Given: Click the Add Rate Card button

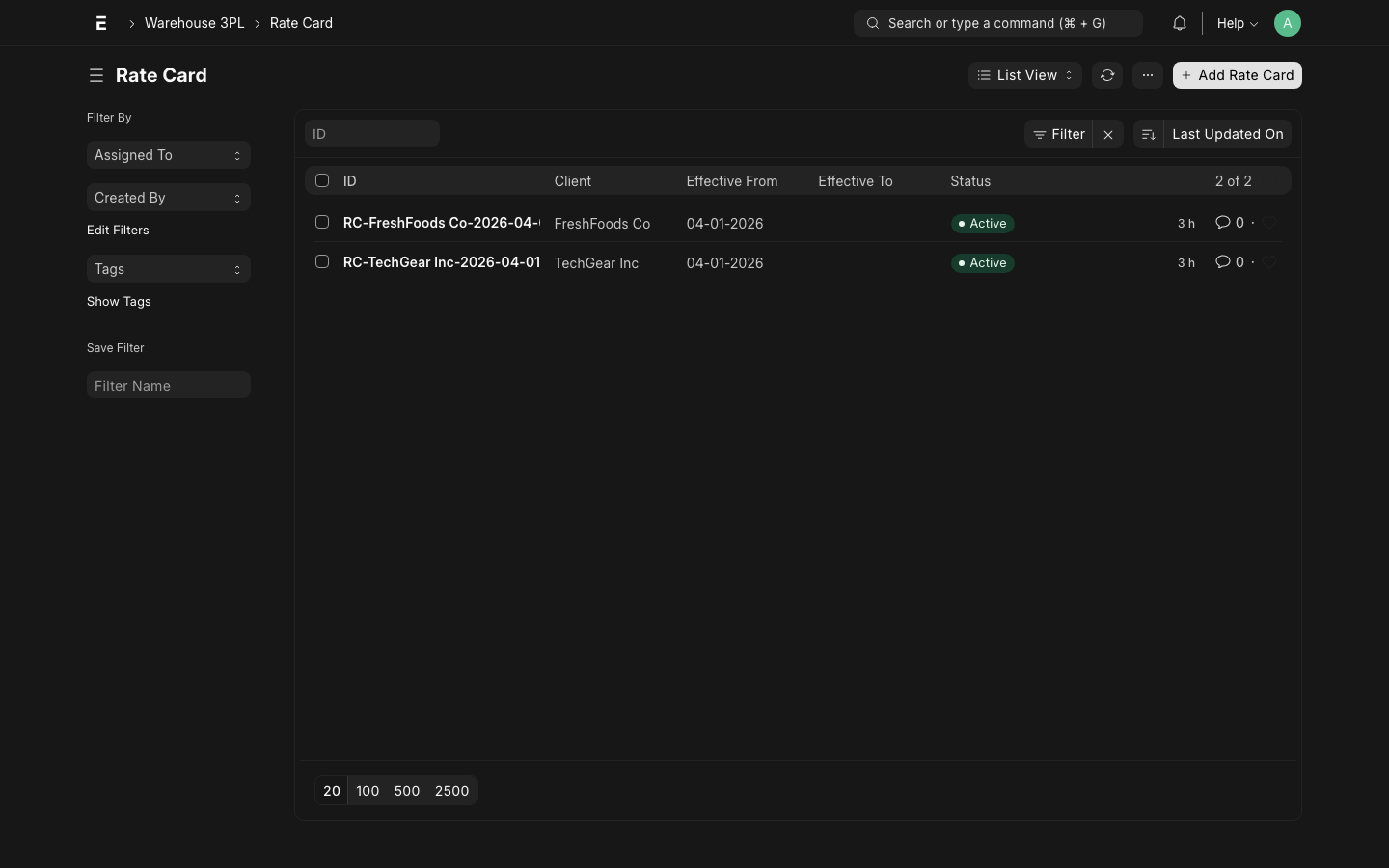Looking at the screenshot, I should point(1237,75).
